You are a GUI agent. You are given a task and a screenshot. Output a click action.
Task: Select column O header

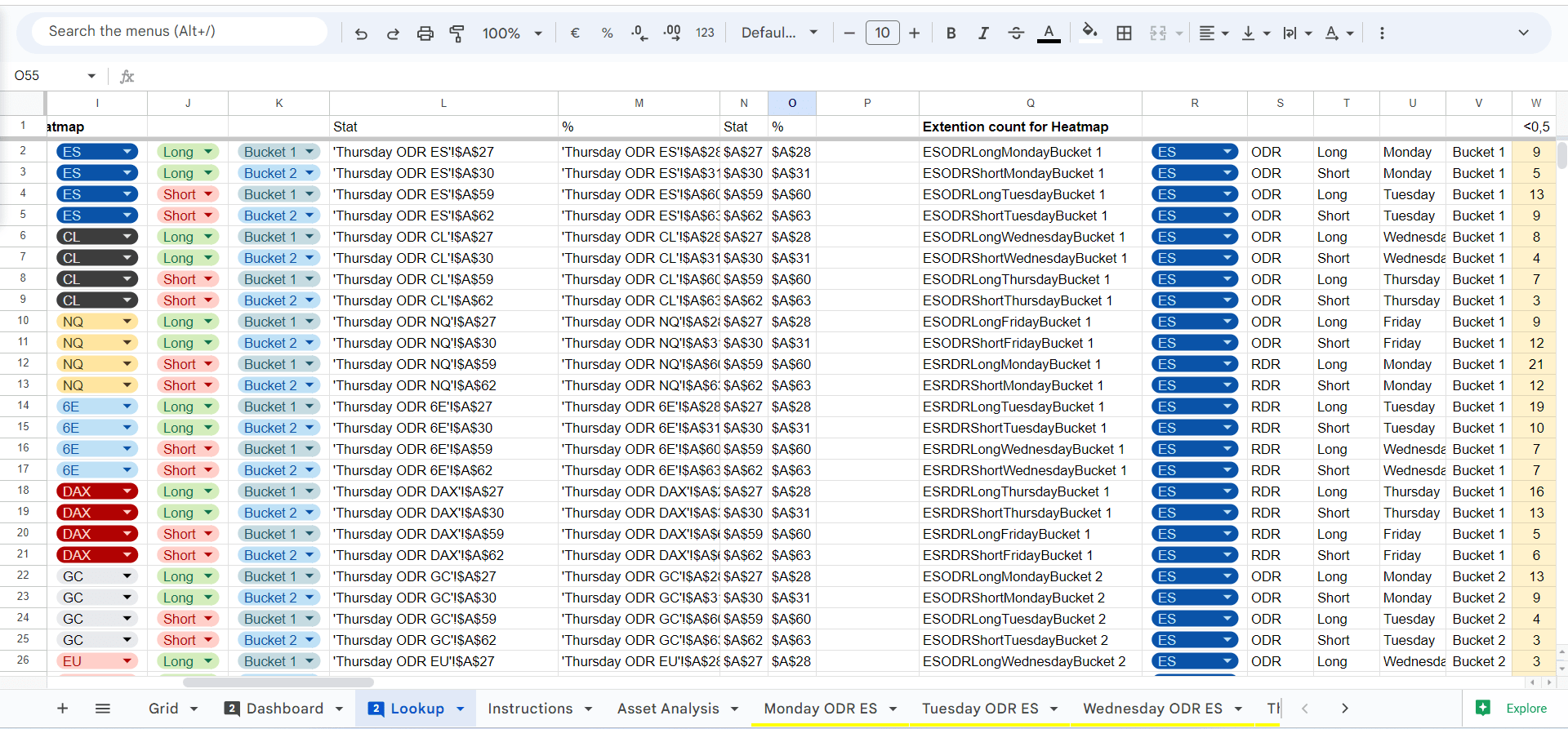(x=791, y=103)
